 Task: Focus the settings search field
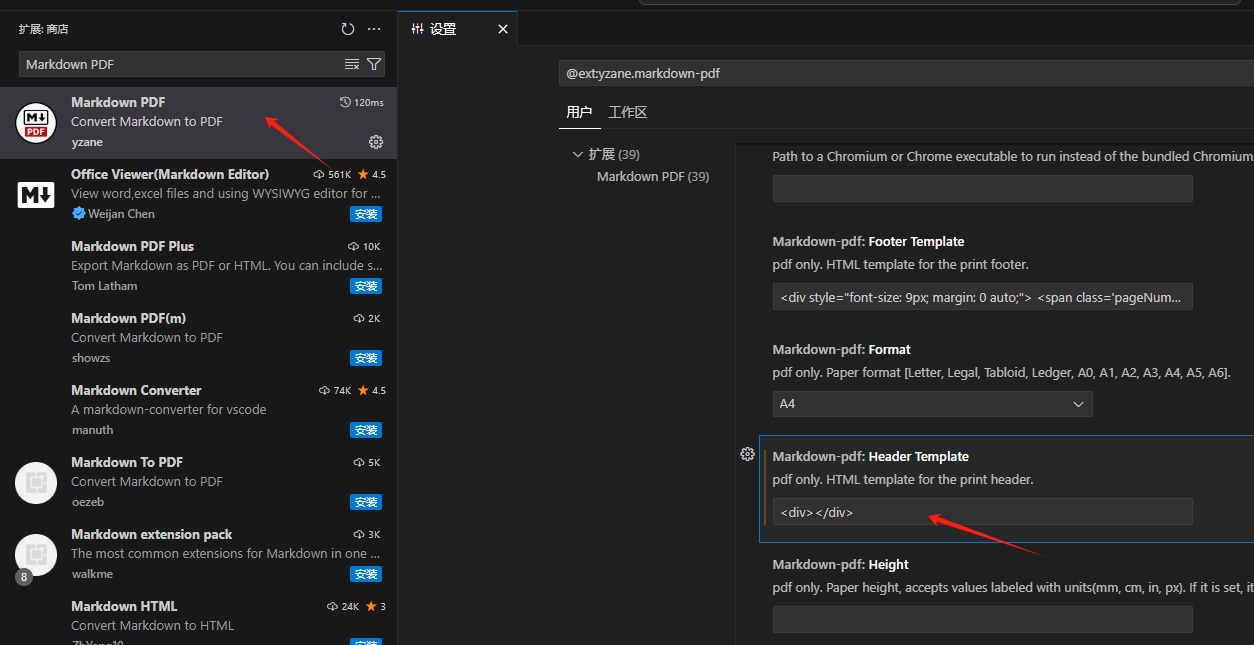click(x=906, y=73)
